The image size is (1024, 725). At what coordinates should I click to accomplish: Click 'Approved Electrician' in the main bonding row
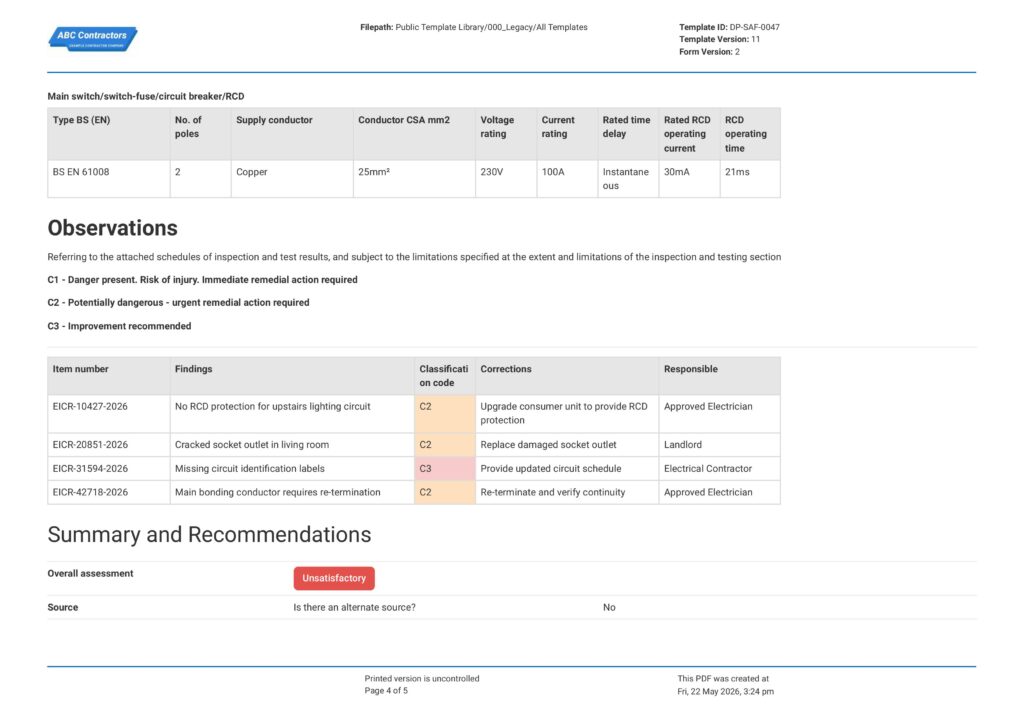click(708, 492)
